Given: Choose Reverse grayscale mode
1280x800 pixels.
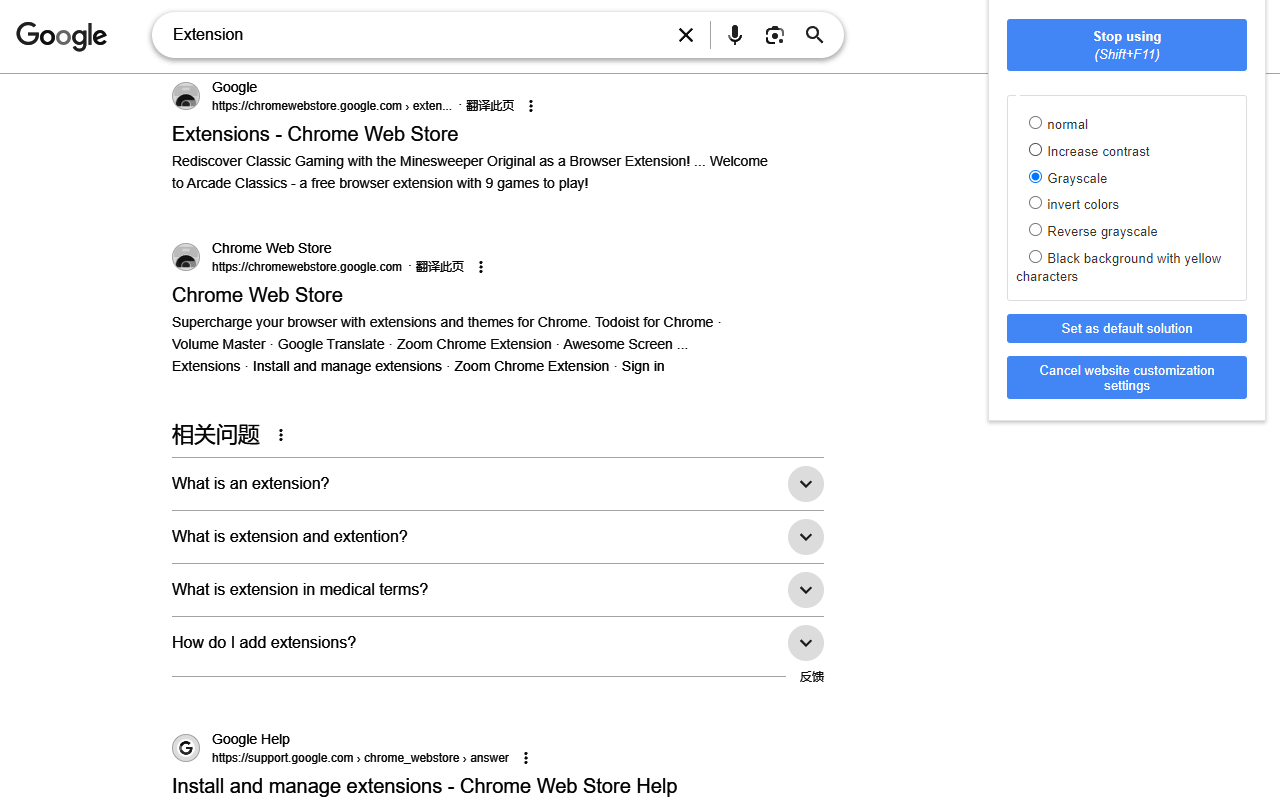Looking at the screenshot, I should pos(1036,230).
